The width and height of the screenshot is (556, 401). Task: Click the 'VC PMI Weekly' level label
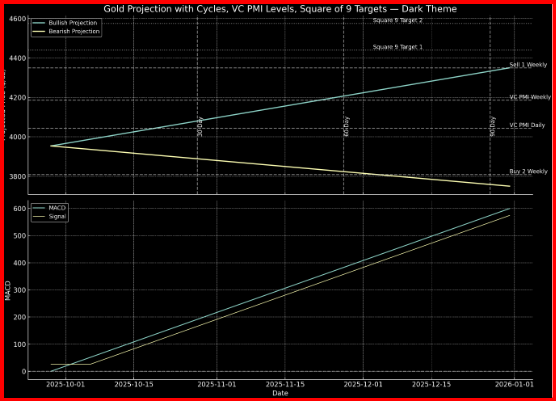(x=530, y=97)
